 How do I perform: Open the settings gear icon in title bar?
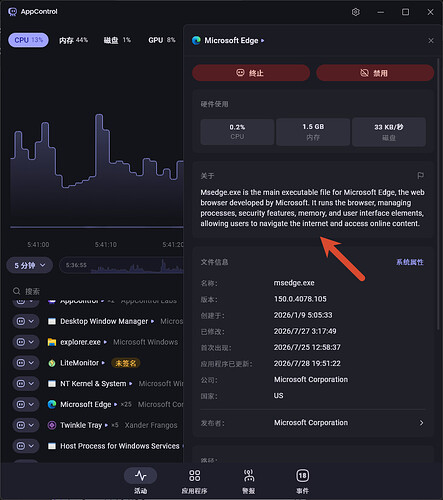pos(356,12)
